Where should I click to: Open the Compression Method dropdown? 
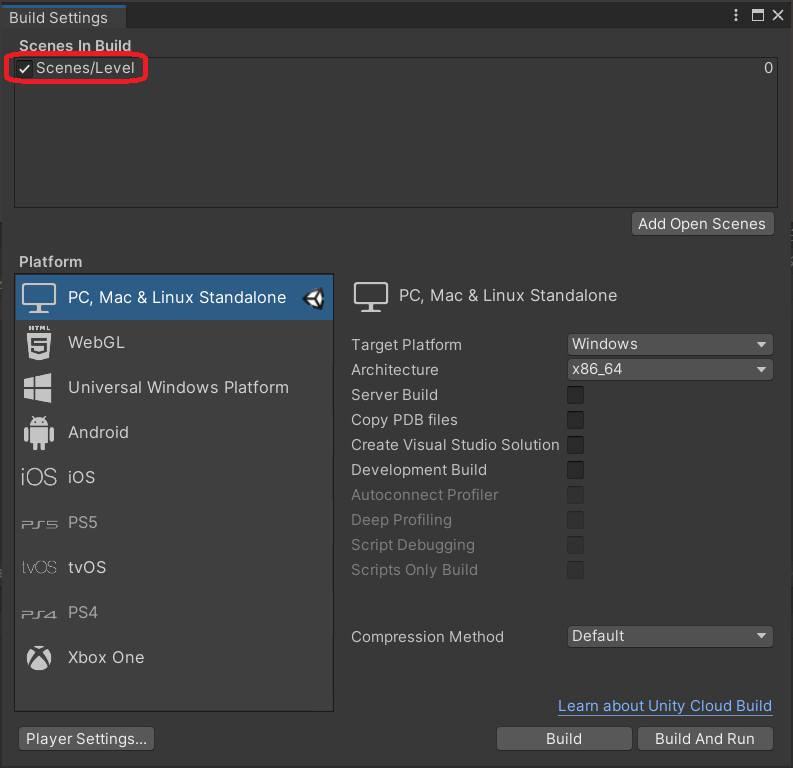coord(670,636)
